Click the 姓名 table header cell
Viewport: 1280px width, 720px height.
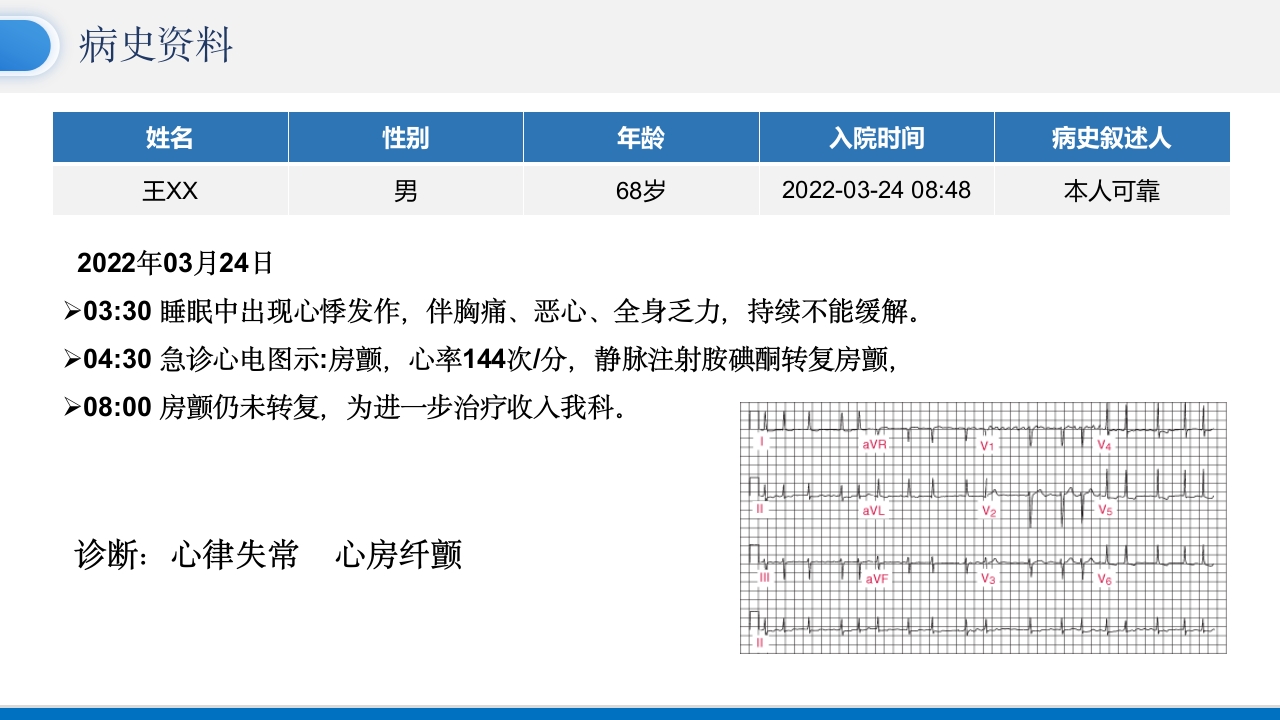[x=169, y=137]
